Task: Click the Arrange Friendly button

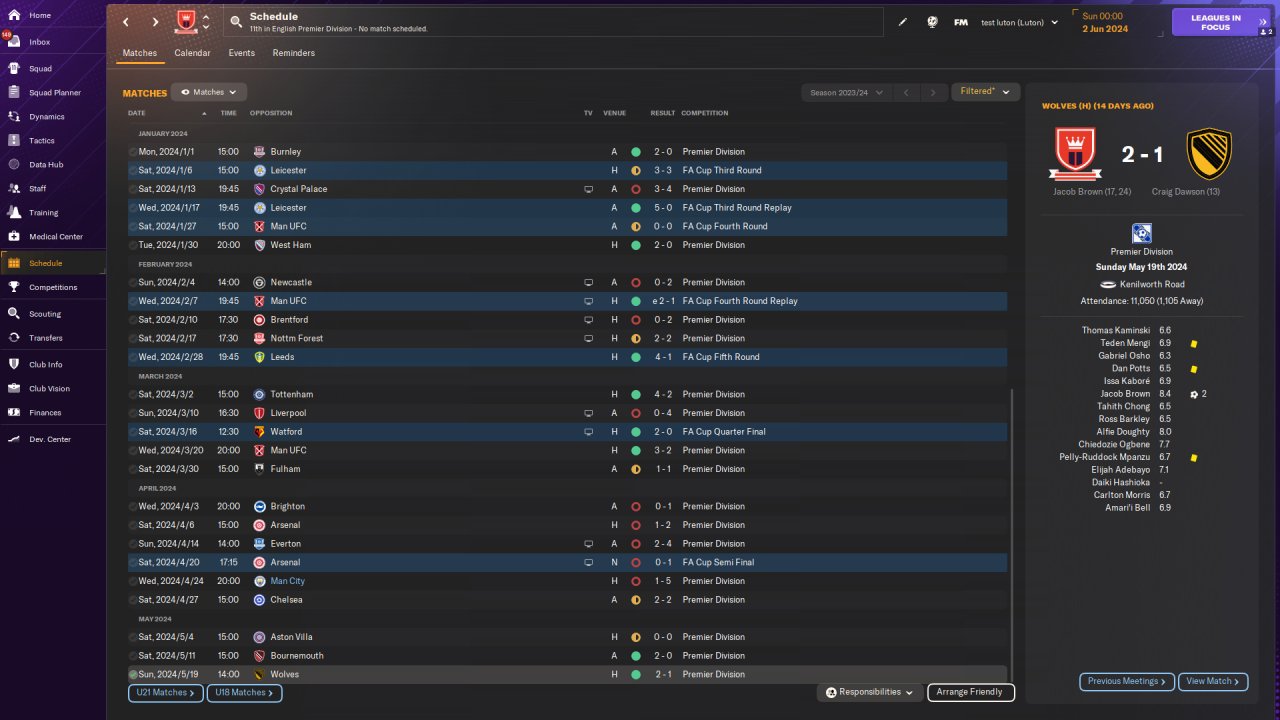Action: [x=971, y=692]
